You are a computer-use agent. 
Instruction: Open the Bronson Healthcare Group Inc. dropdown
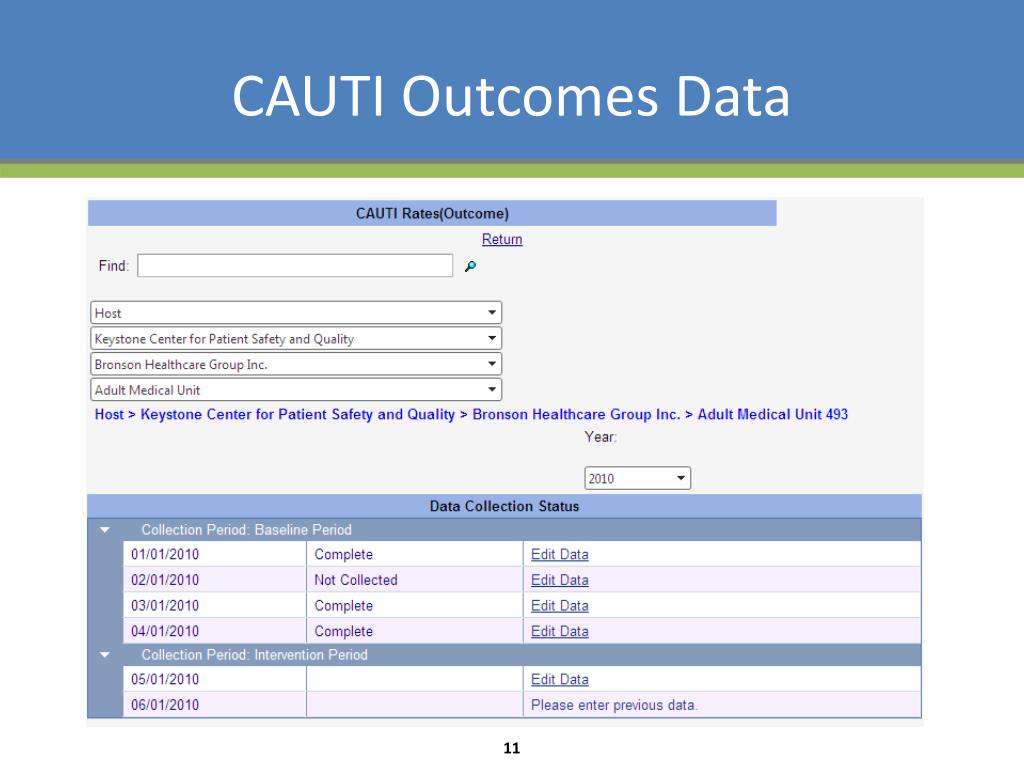[x=296, y=364]
